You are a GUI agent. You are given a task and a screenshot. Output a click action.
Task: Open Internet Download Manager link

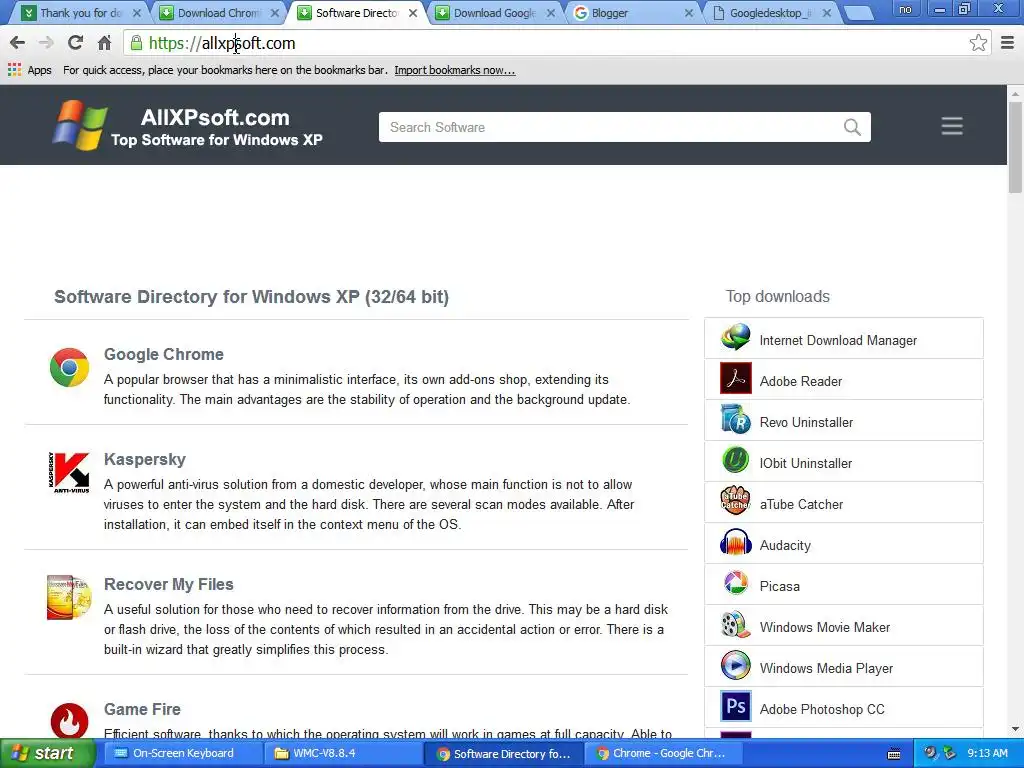(838, 340)
